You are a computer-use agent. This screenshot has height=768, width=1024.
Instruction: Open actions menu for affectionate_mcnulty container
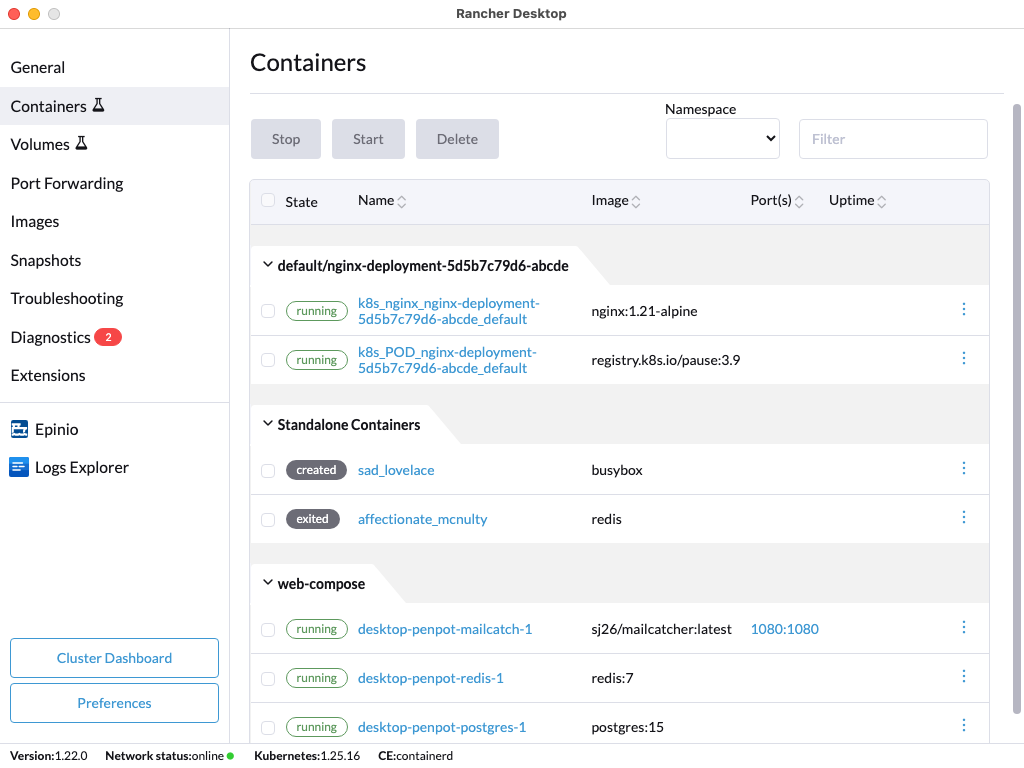point(964,517)
